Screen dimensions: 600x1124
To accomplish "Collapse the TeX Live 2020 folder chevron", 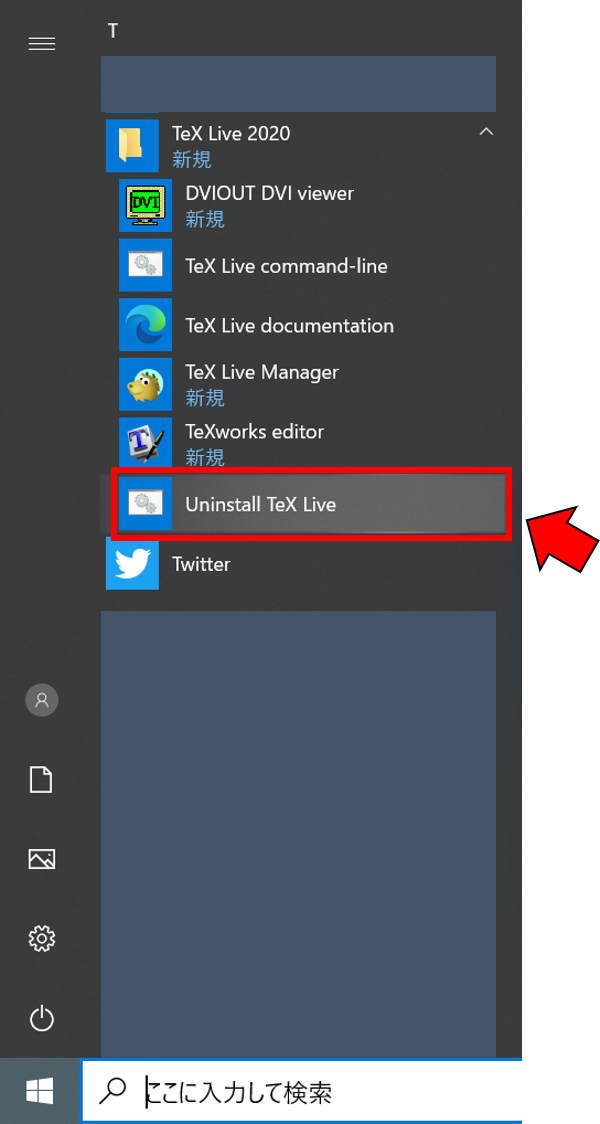I will click(x=486, y=132).
